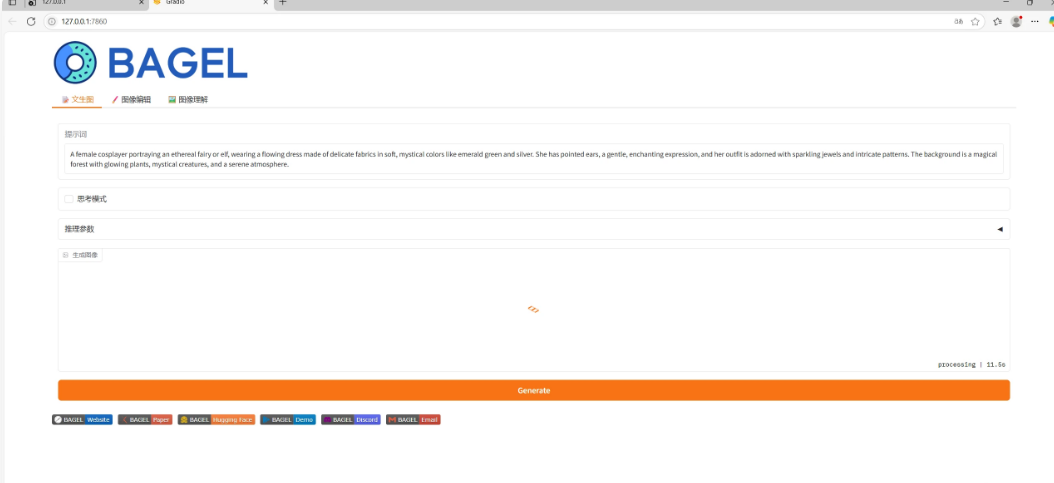
Task: Open the BAGEL Hugging Face badge link
Action: pos(216,419)
